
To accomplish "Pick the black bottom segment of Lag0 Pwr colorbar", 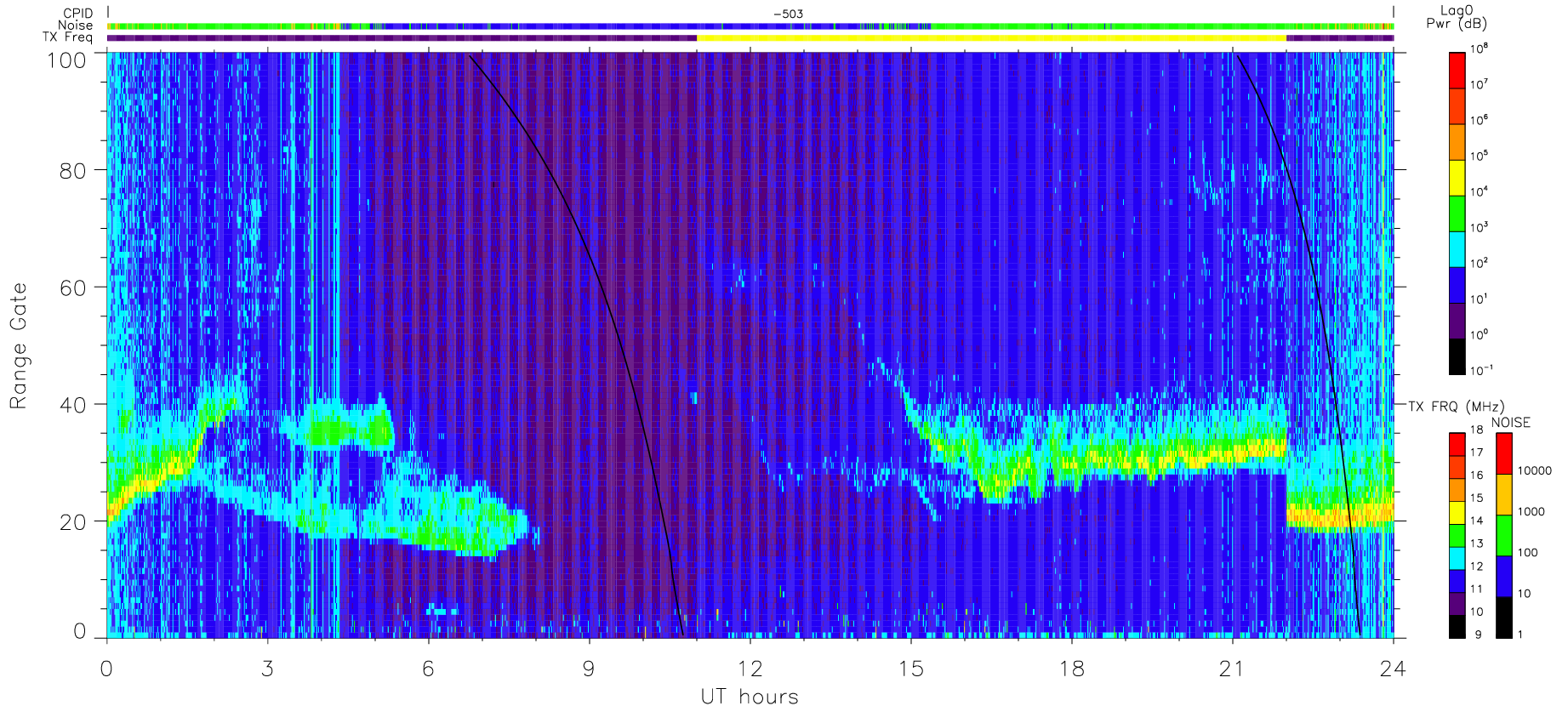I will 1457,356.
